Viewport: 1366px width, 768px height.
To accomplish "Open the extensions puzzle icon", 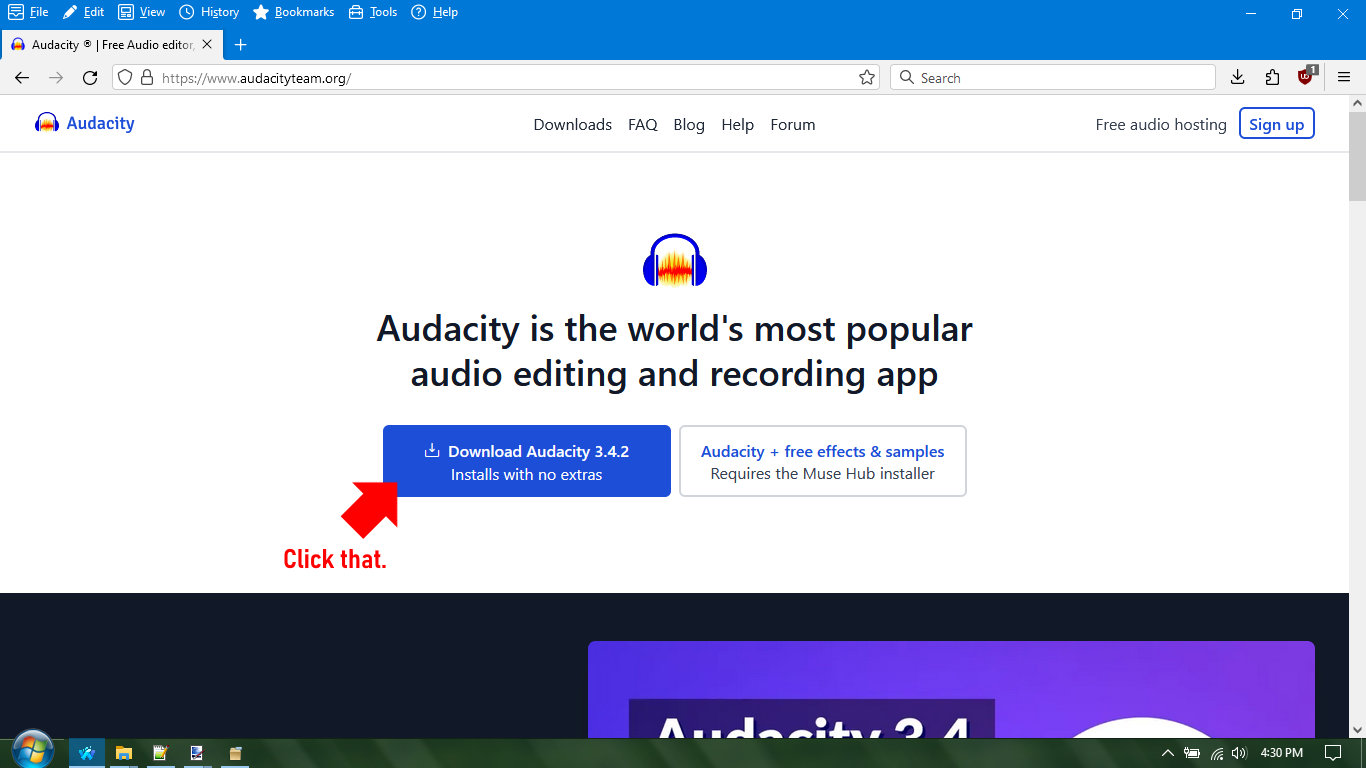I will coord(1272,78).
